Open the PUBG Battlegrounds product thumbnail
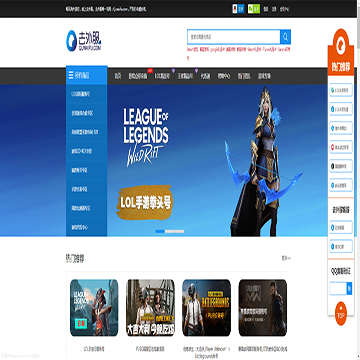Screen dimensions: 360x360 [x=206, y=308]
